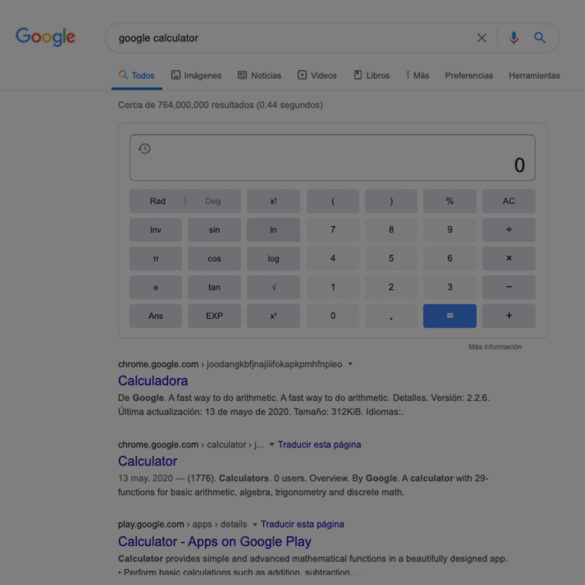Click the factorial x! key
Image resolution: width=585 pixels, height=585 pixels.
coord(273,201)
